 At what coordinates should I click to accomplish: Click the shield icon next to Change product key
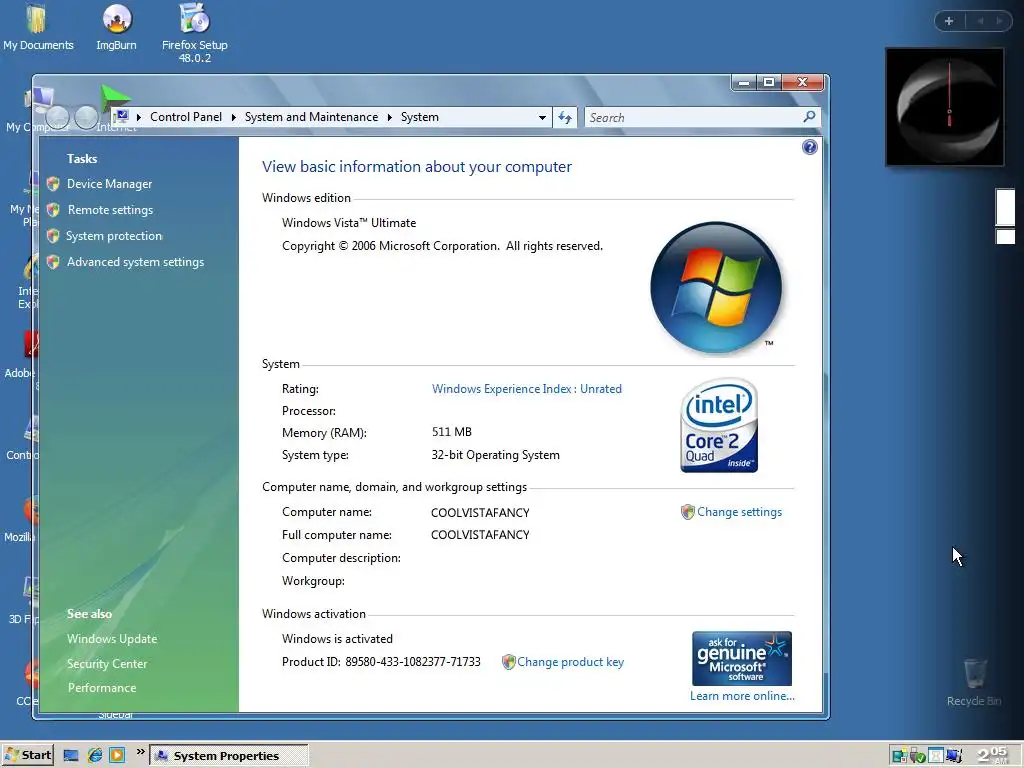[509, 662]
